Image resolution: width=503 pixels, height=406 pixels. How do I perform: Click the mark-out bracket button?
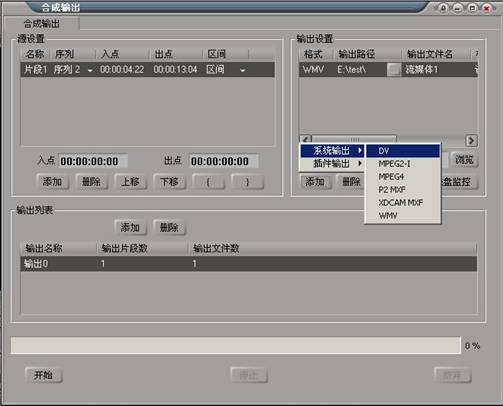tap(247, 182)
